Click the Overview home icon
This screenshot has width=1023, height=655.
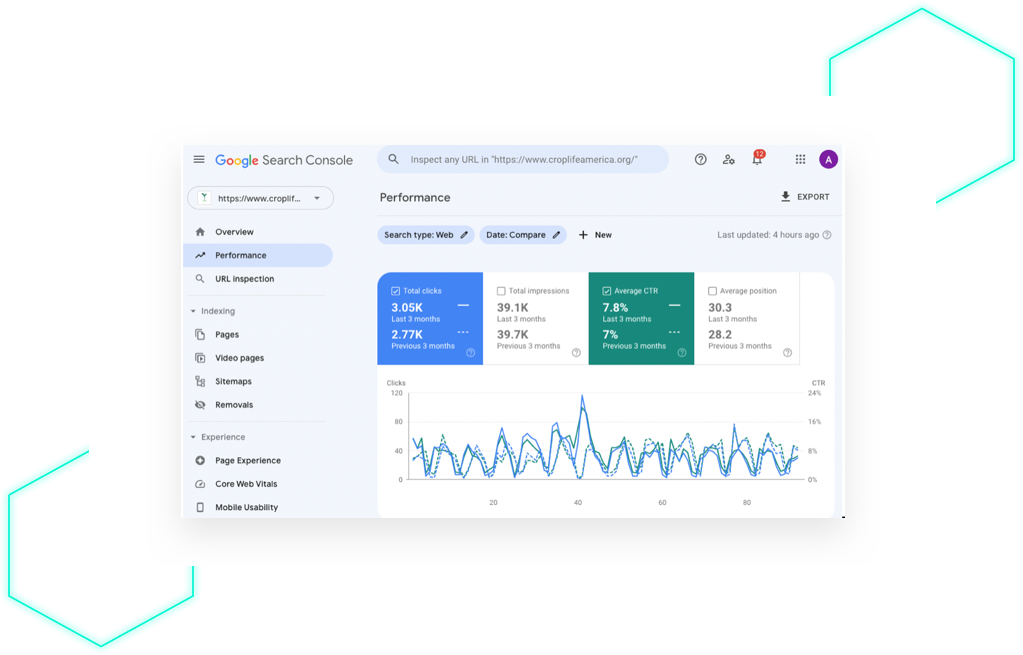[200, 232]
